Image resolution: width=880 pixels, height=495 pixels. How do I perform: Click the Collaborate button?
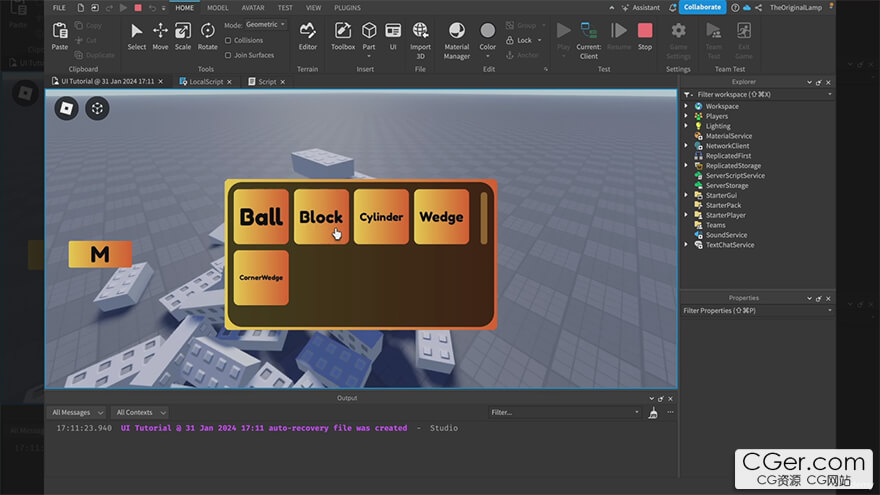pyautogui.click(x=702, y=7)
